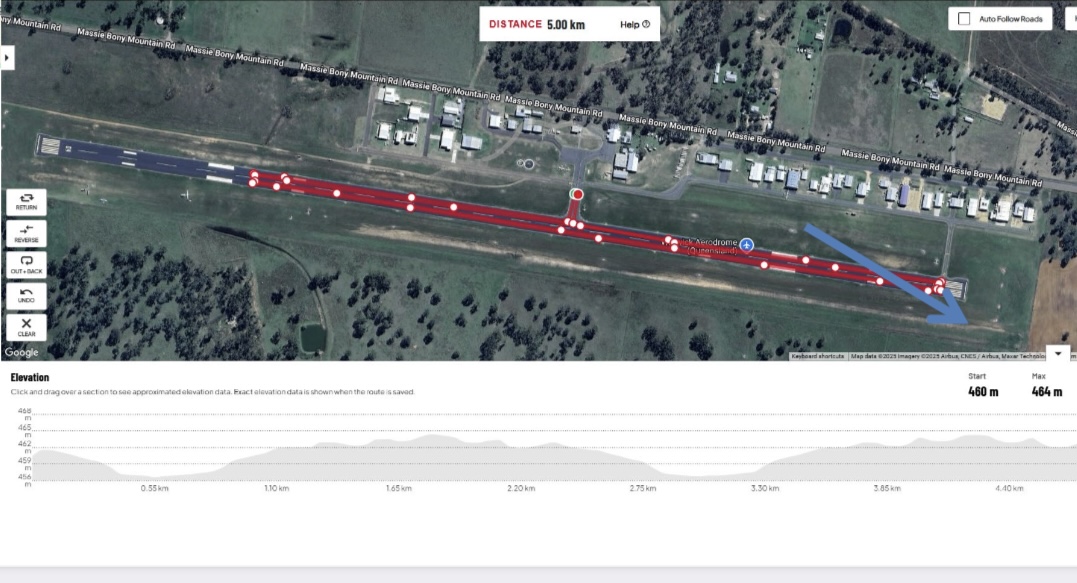
Task: Click the Start 460 m value
Action: click(x=983, y=391)
